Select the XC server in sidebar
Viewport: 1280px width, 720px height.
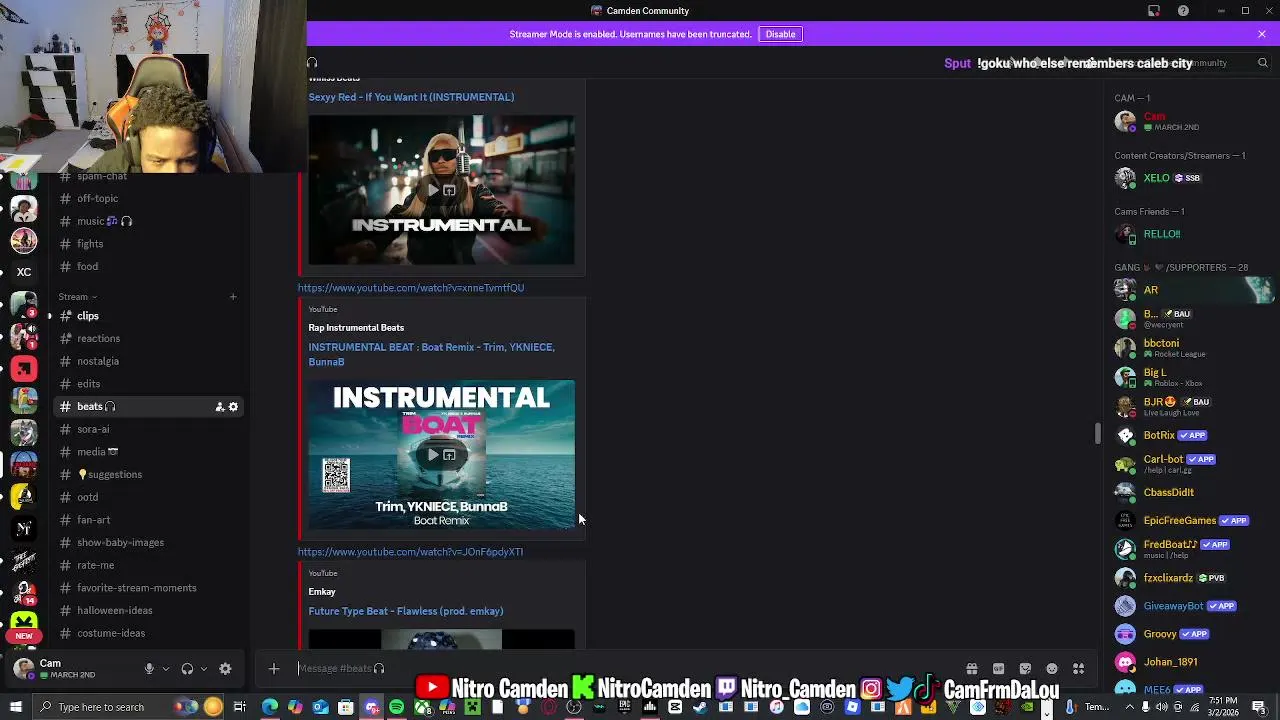[x=24, y=272]
